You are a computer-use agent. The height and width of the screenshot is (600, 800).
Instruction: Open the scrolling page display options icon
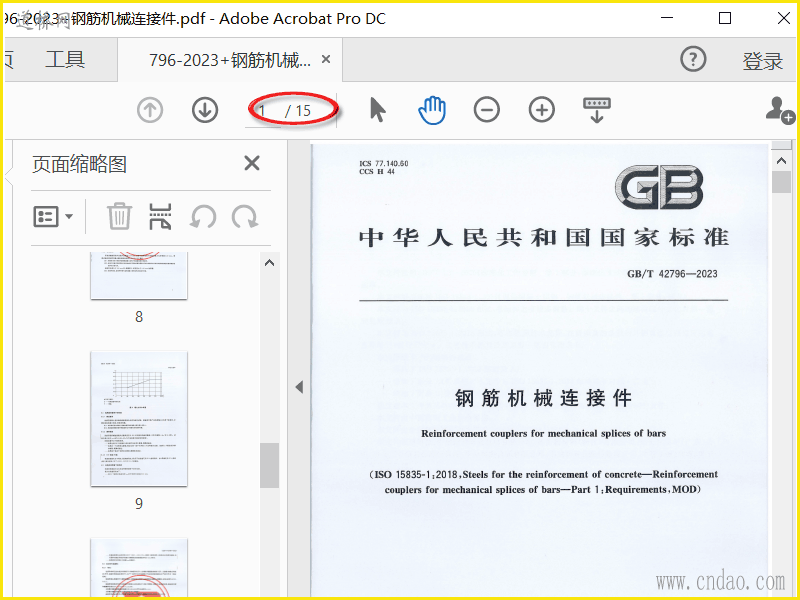[597, 110]
